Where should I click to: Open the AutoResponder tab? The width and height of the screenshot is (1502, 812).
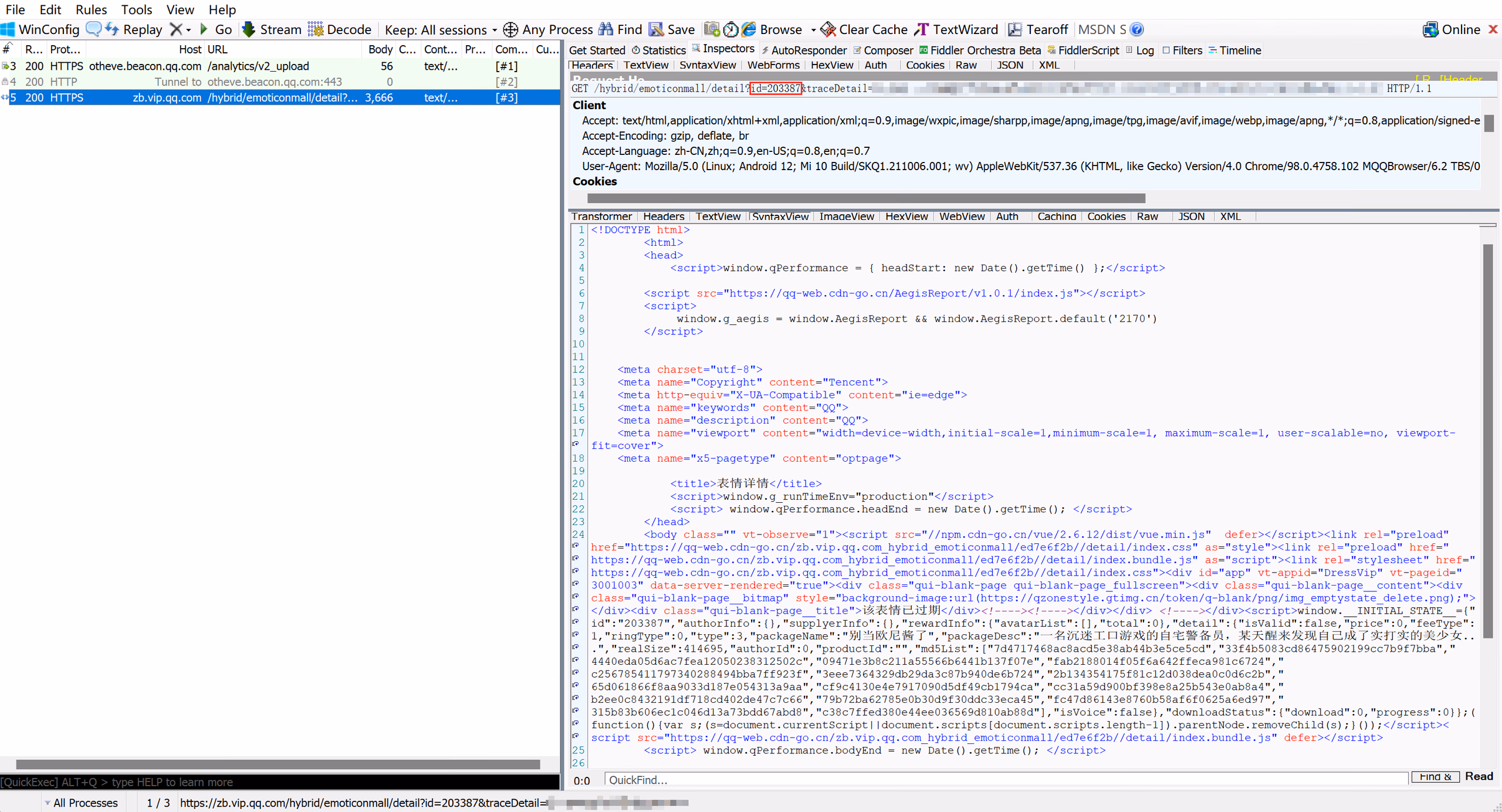(804, 50)
